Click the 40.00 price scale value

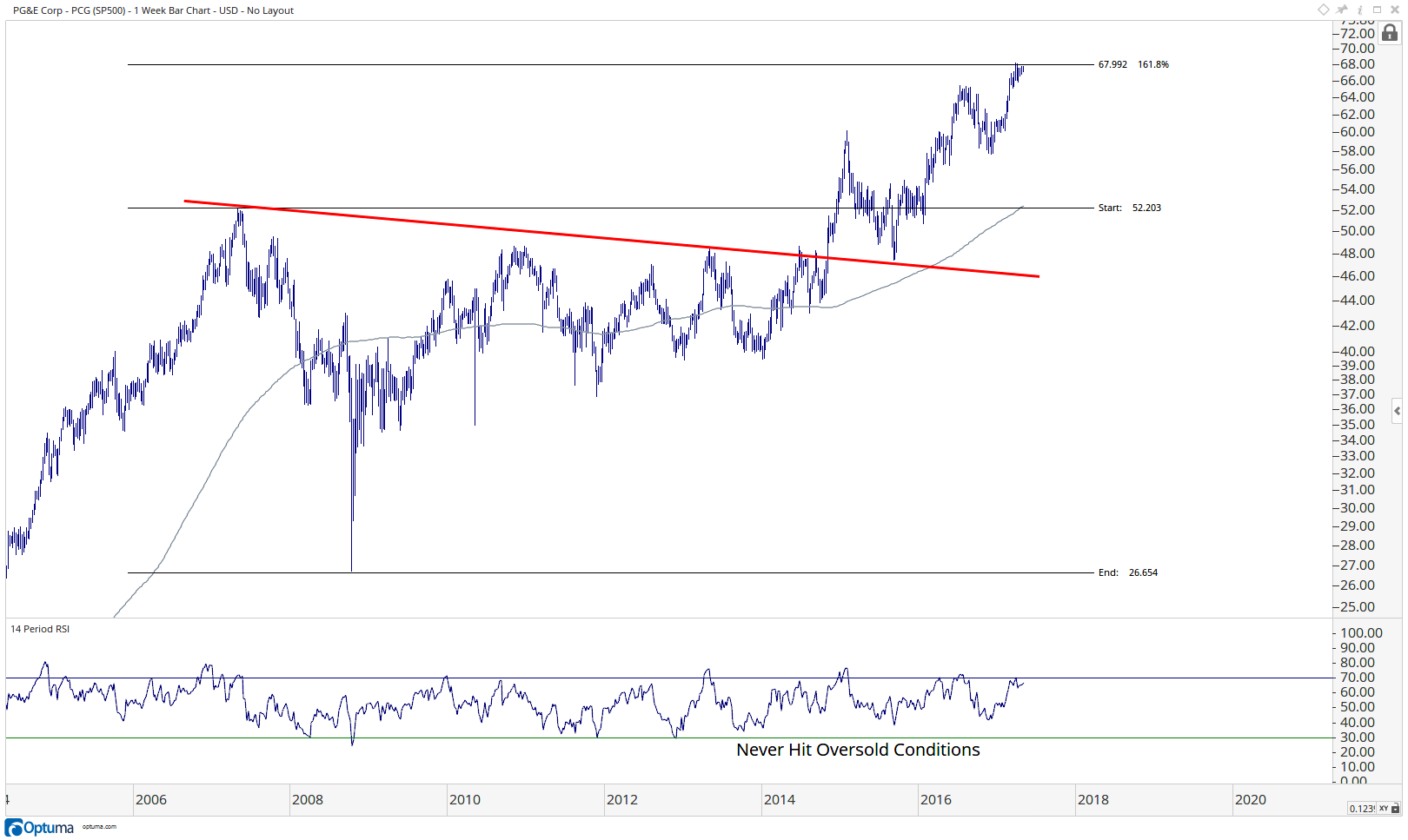(x=1358, y=352)
